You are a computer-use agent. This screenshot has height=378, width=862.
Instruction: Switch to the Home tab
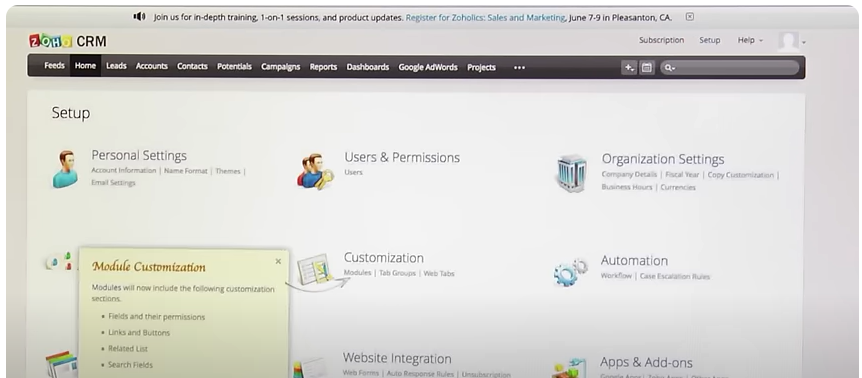tap(85, 65)
